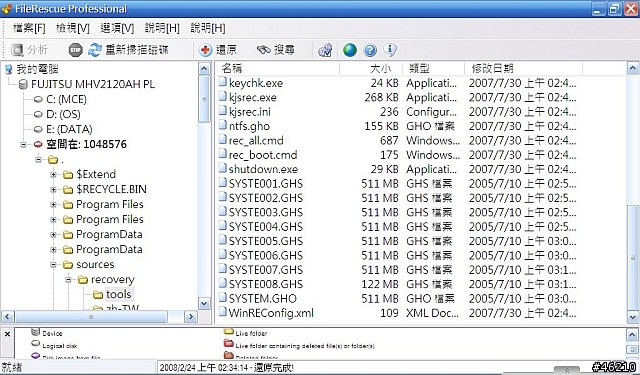
Task: Select the My Computer root icon
Action: [x=9, y=69]
